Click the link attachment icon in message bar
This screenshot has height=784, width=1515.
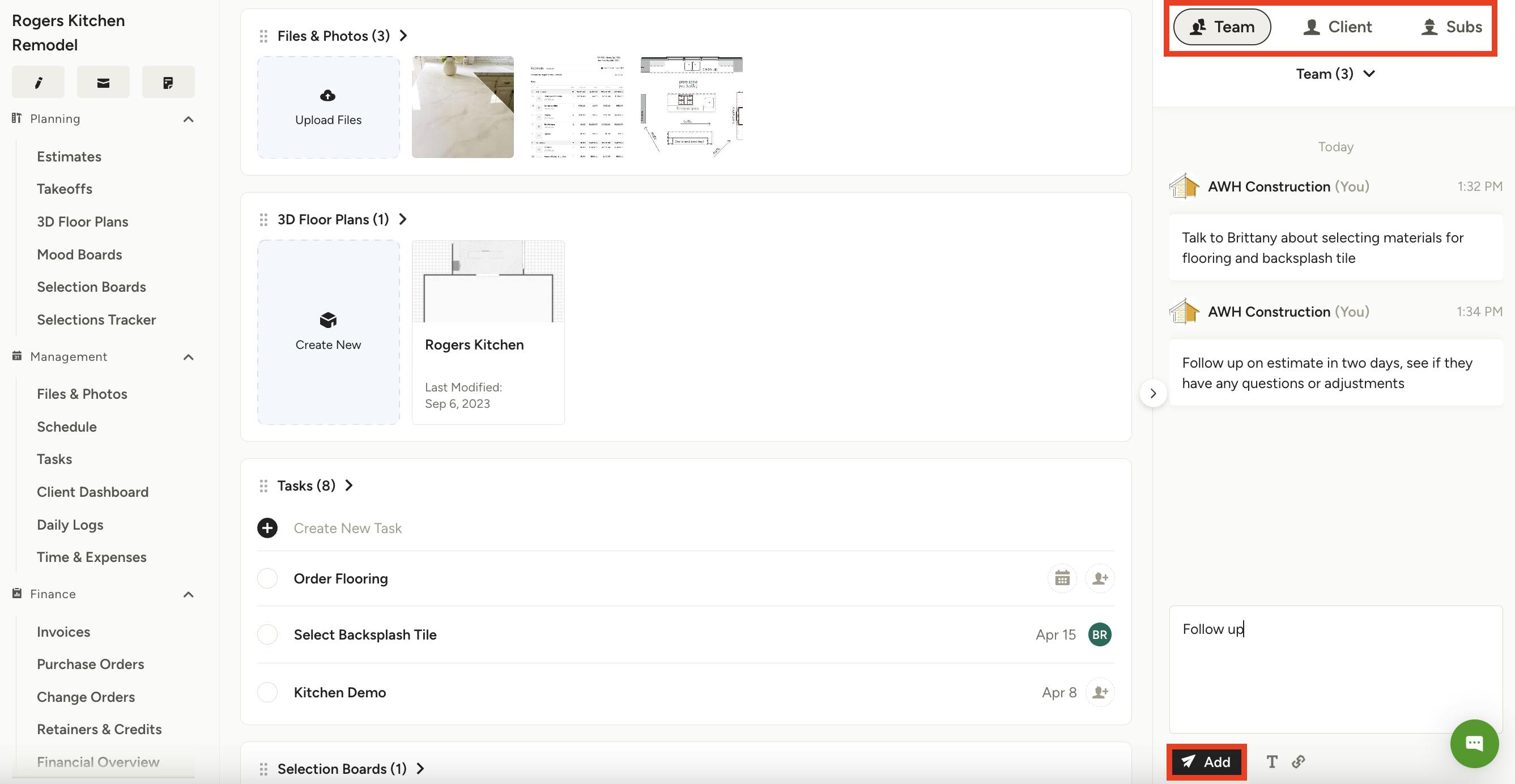coord(1297,762)
